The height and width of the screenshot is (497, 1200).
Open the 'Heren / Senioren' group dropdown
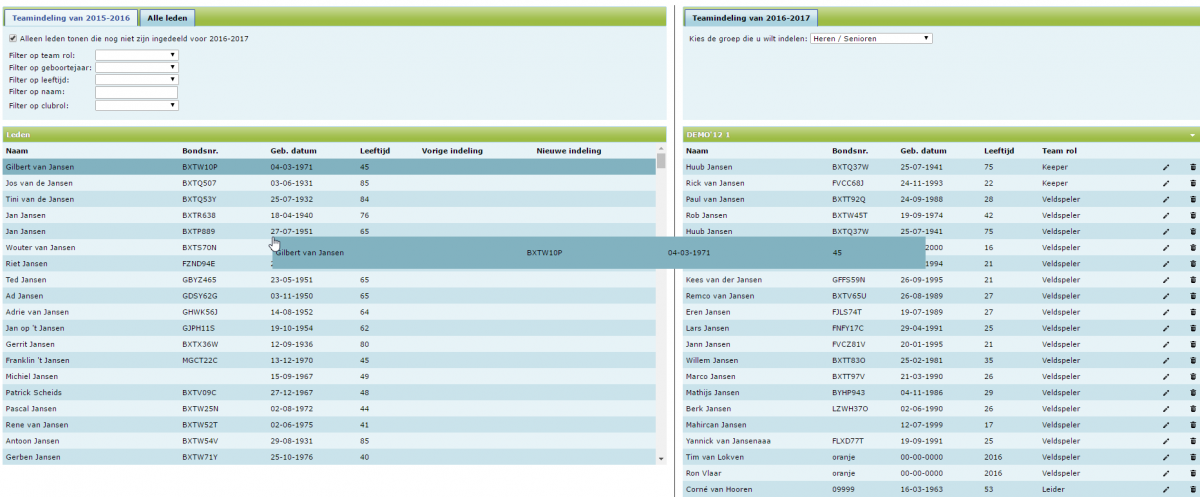(870, 38)
